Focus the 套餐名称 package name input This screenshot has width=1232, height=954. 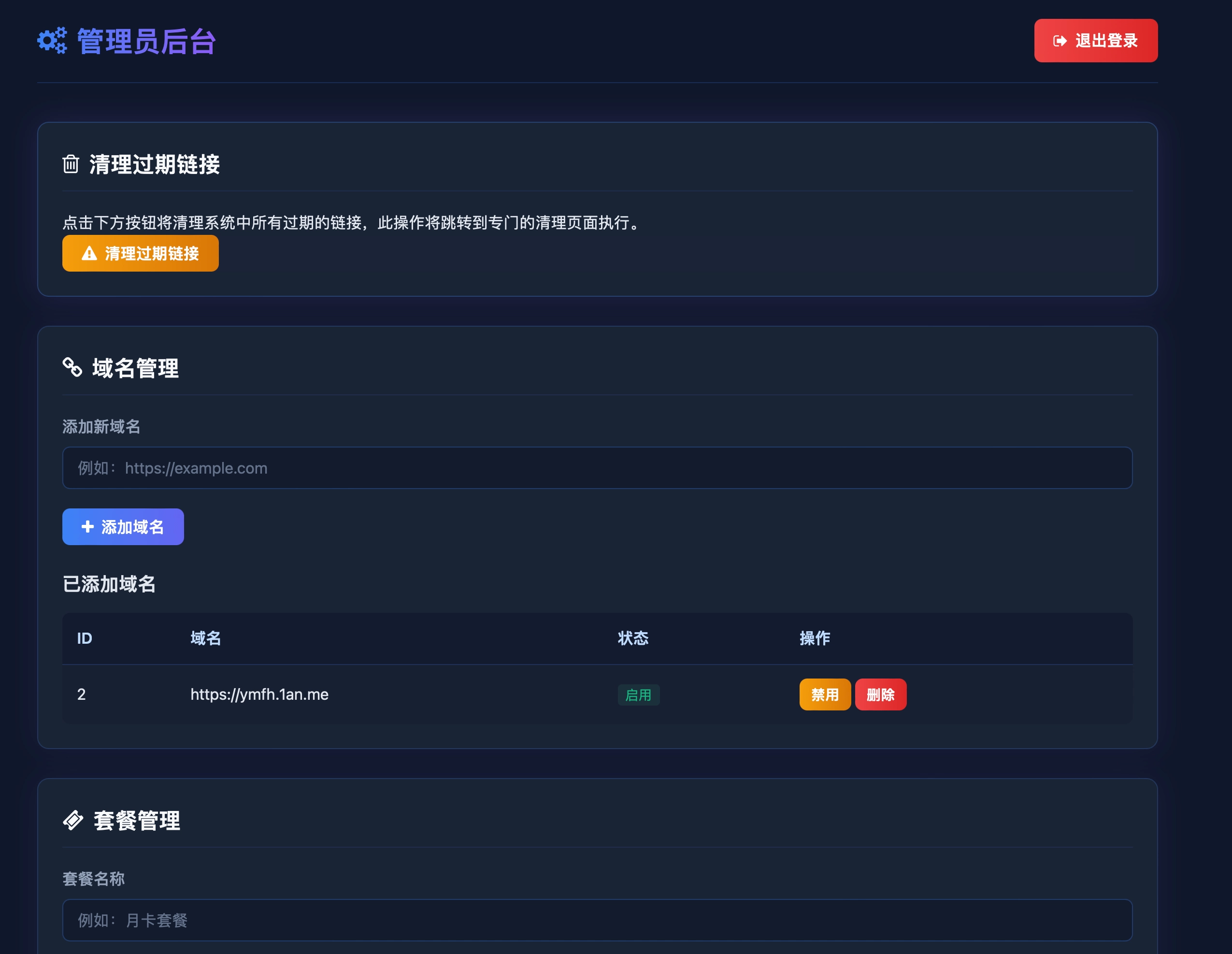coord(597,920)
